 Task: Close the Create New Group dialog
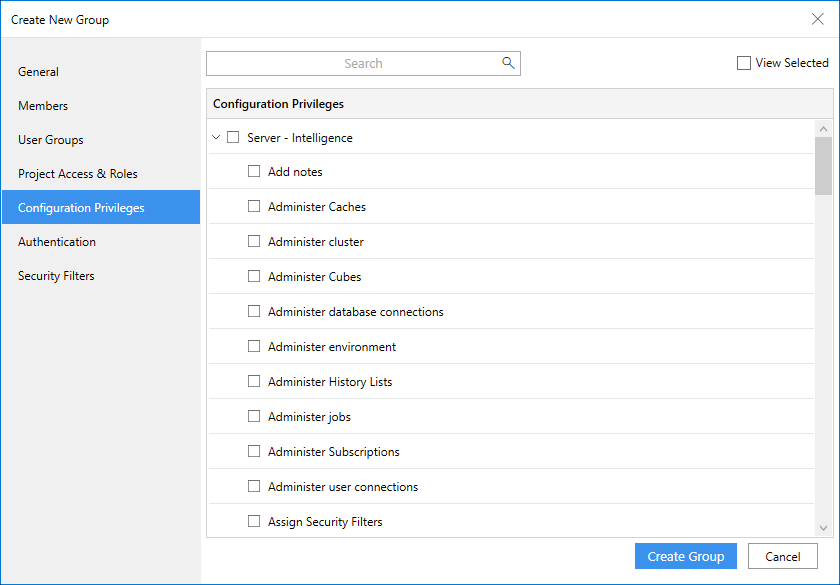coord(817,19)
